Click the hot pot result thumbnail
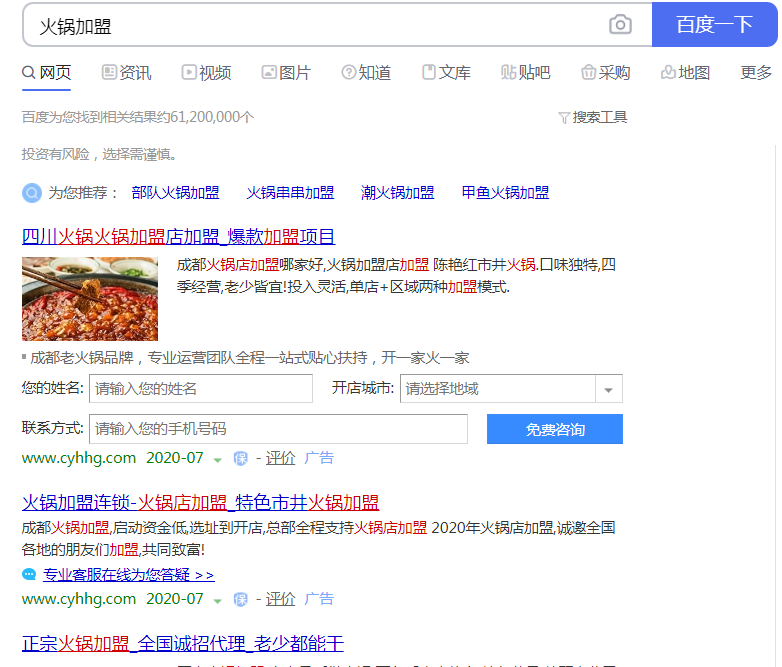 90,299
